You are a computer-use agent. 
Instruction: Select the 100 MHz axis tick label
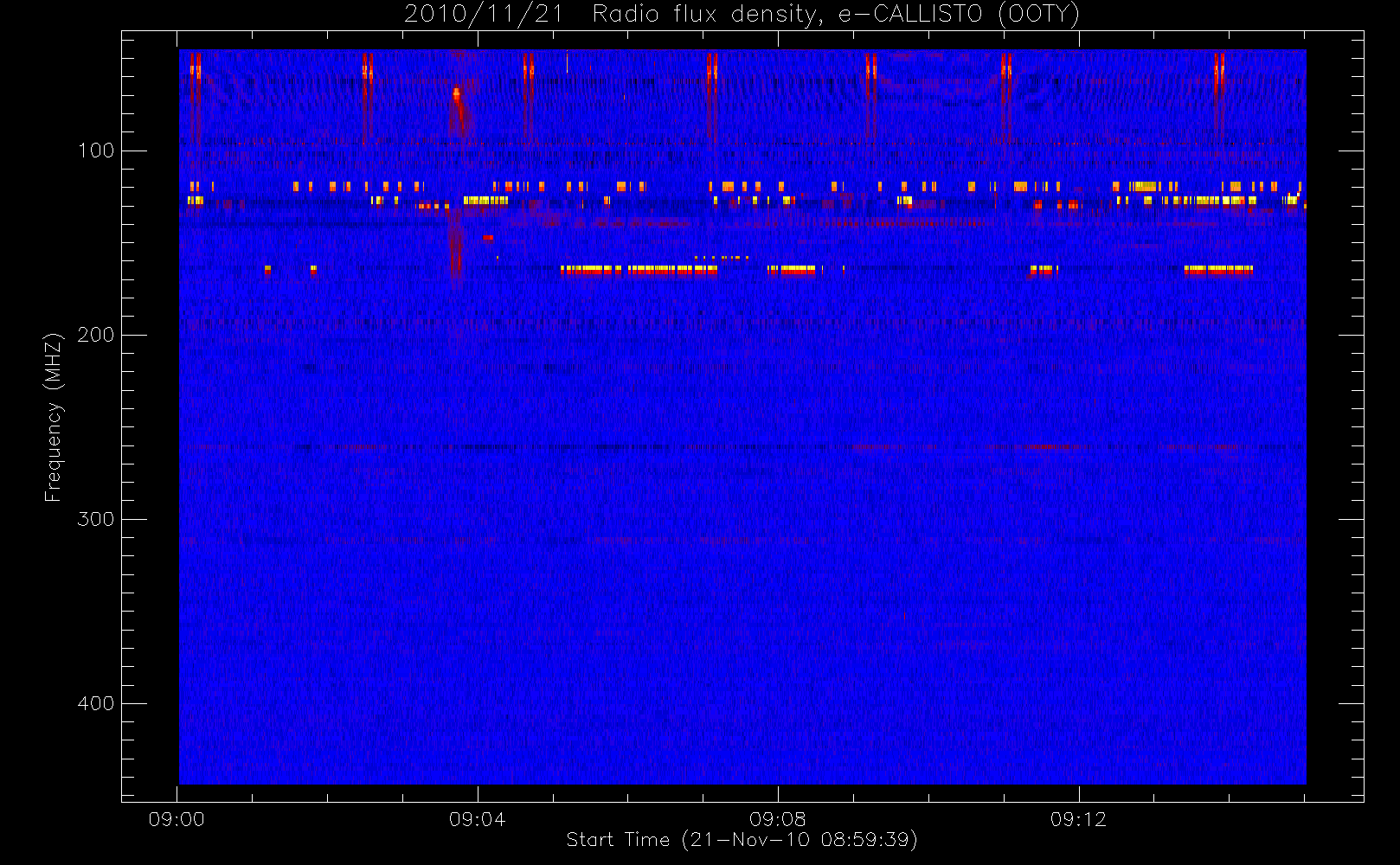(96, 151)
